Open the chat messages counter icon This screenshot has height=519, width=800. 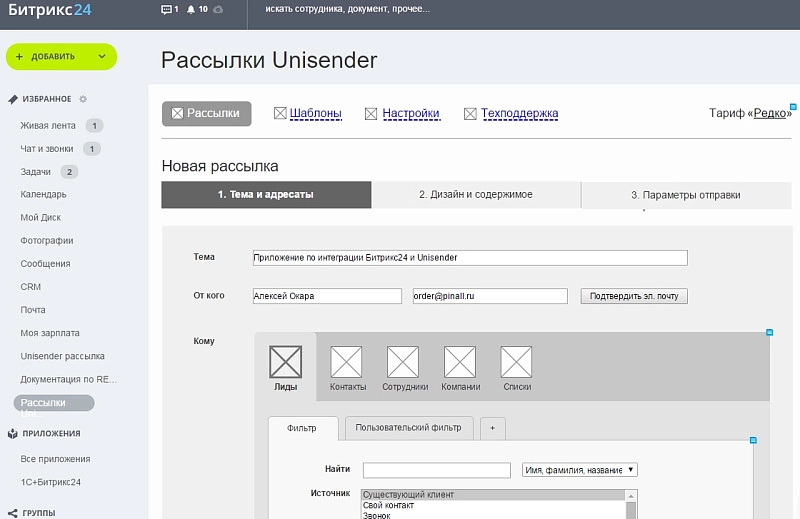click(166, 10)
